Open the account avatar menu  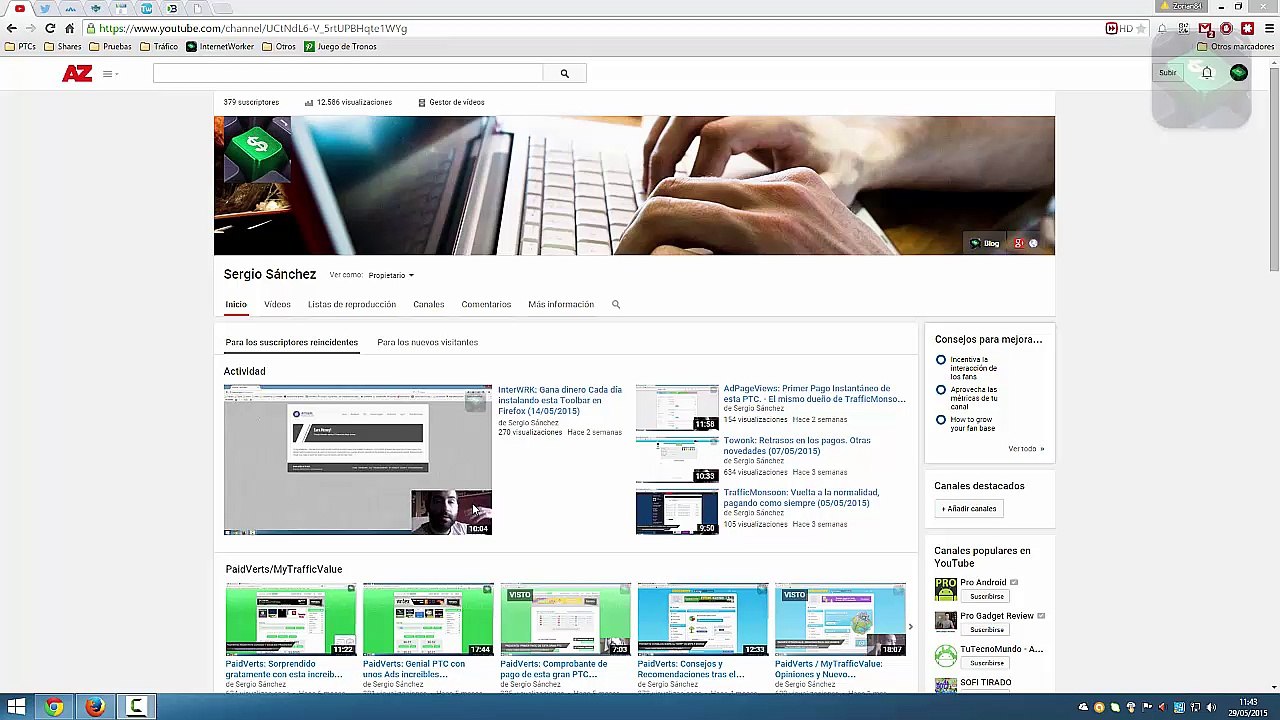click(1239, 73)
